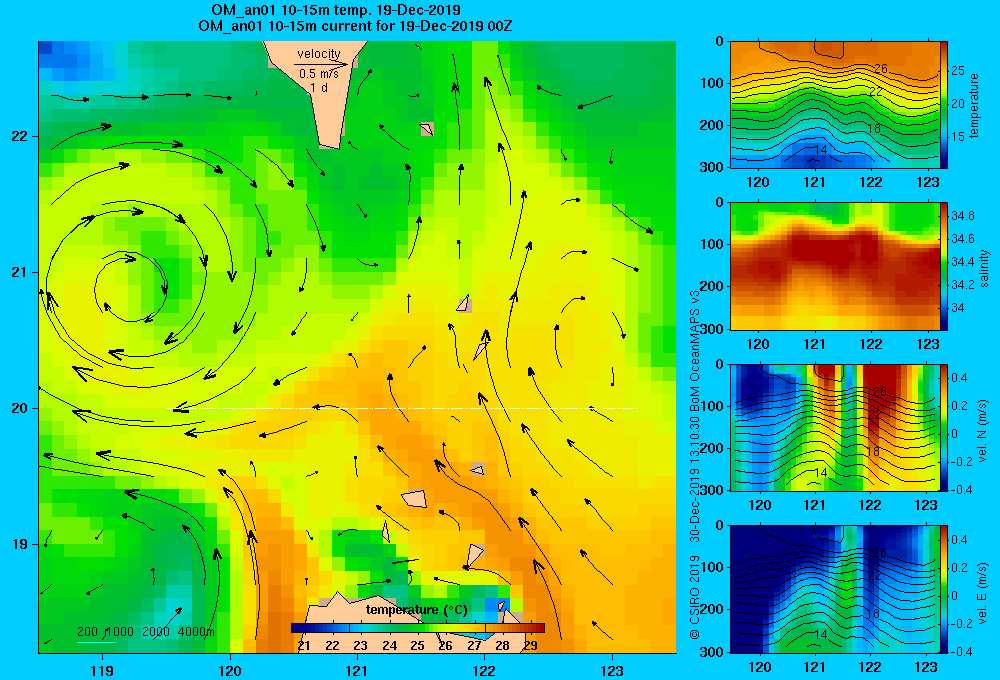Click the white dashed transect line at 20°N

pos(402,408)
